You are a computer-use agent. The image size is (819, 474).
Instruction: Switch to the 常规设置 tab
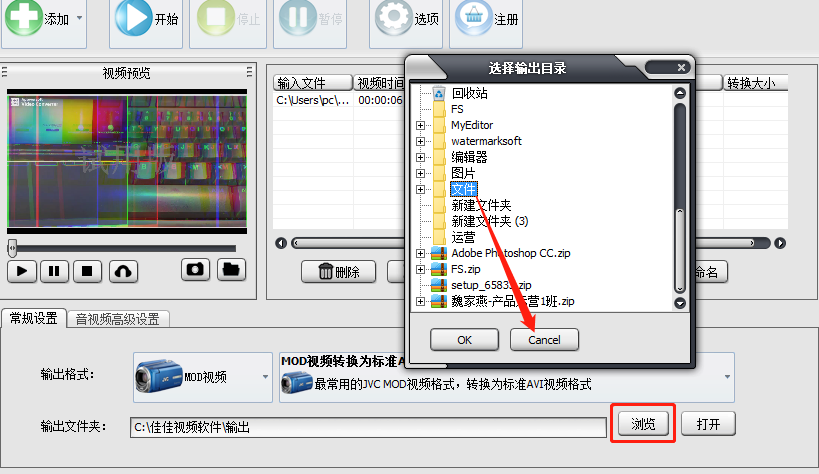pos(33,318)
